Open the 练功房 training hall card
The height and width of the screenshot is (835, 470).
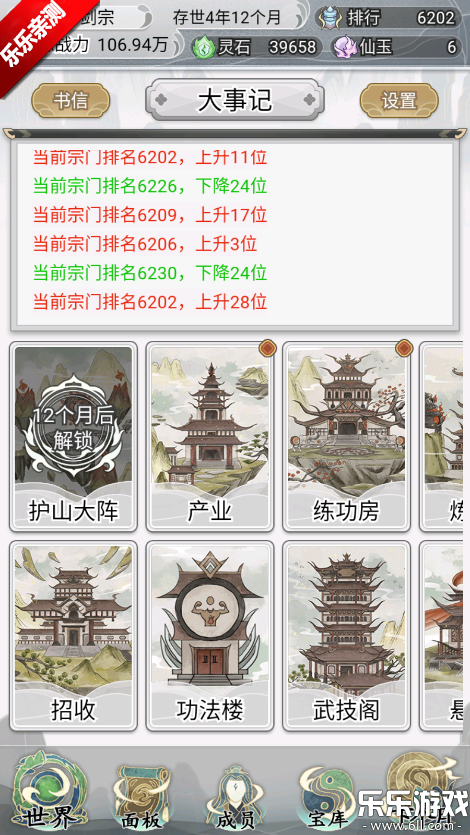coord(347,437)
